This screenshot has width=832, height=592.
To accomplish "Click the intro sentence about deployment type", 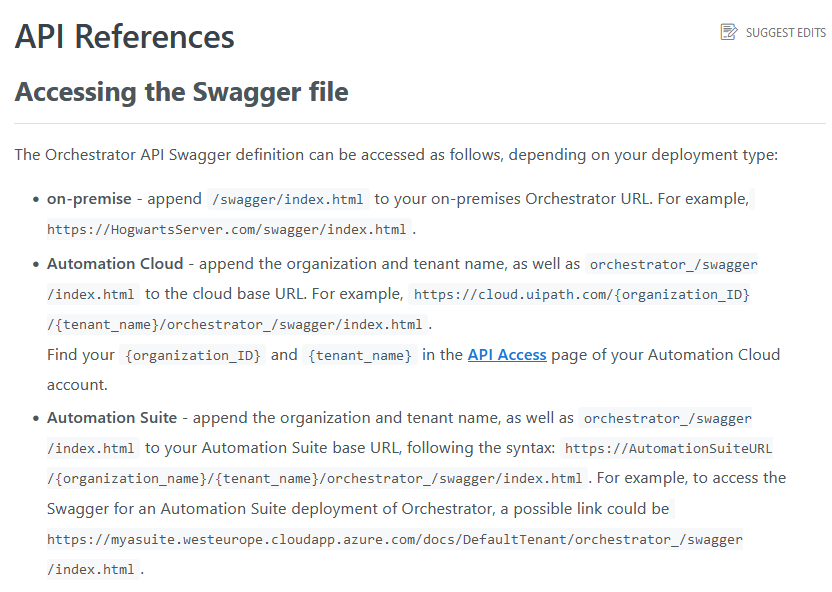I will [395, 155].
